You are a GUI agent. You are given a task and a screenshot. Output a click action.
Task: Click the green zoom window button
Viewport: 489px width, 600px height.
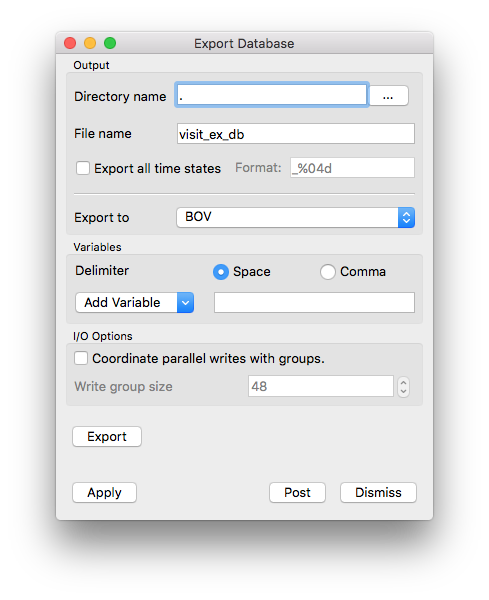coord(110,43)
